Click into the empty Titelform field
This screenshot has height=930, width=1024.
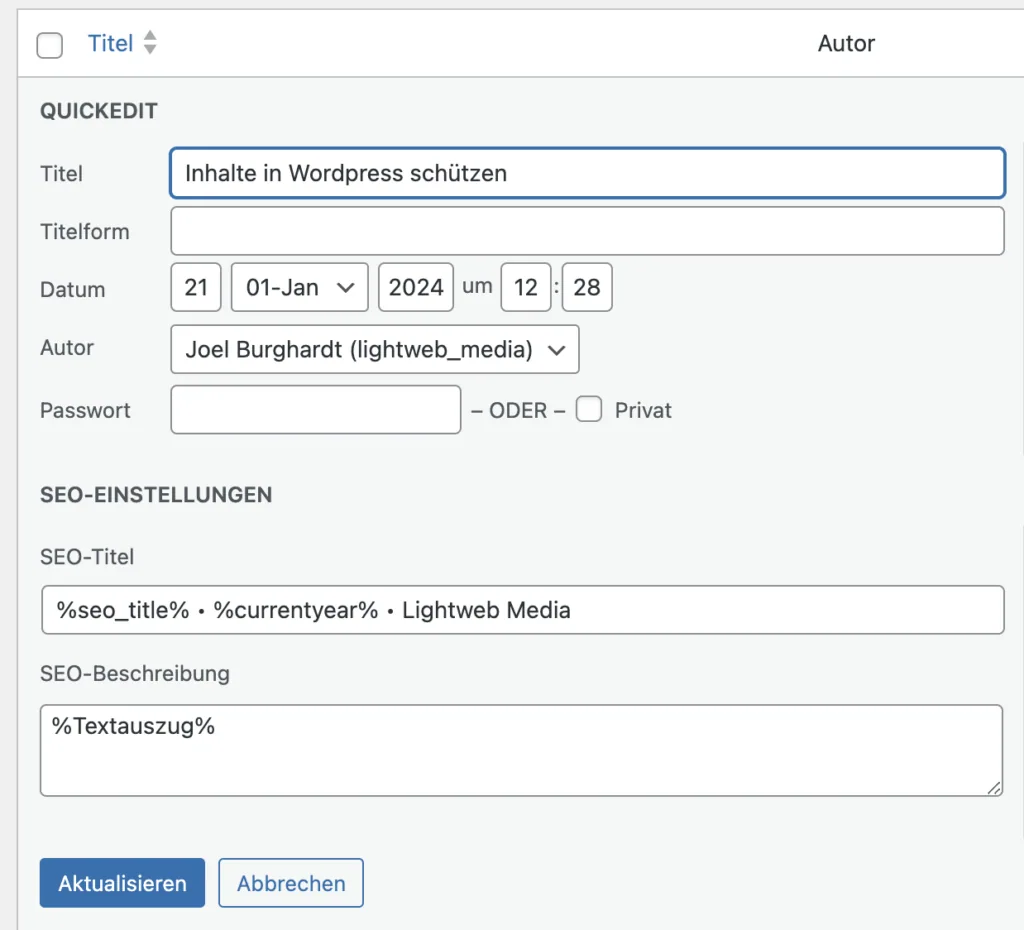pyautogui.click(x=587, y=231)
